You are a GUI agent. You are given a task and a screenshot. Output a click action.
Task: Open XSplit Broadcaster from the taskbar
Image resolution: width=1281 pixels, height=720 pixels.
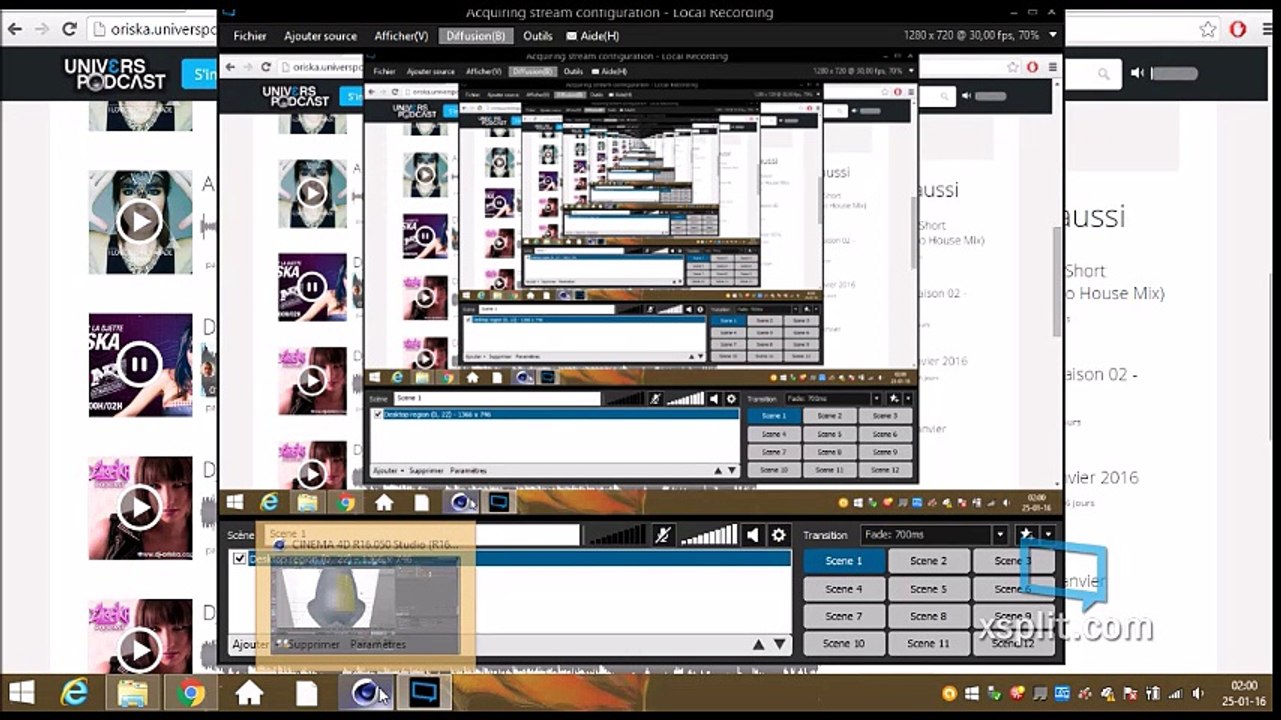click(x=424, y=692)
